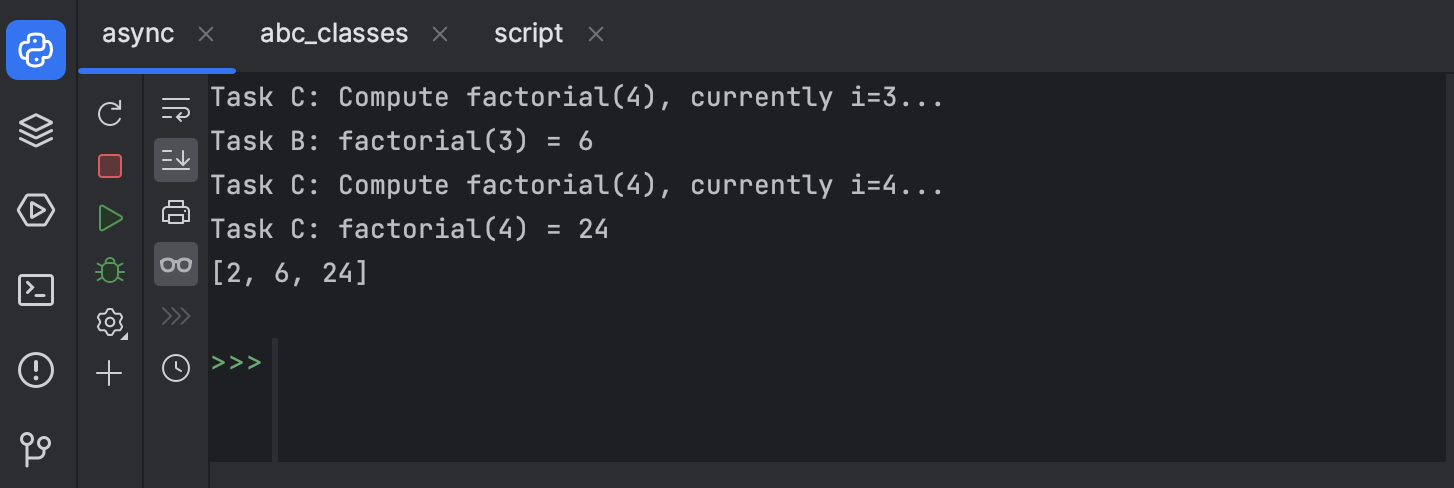Image resolution: width=1454 pixels, height=488 pixels.
Task: Open console settings gear menu
Action: click(x=110, y=322)
